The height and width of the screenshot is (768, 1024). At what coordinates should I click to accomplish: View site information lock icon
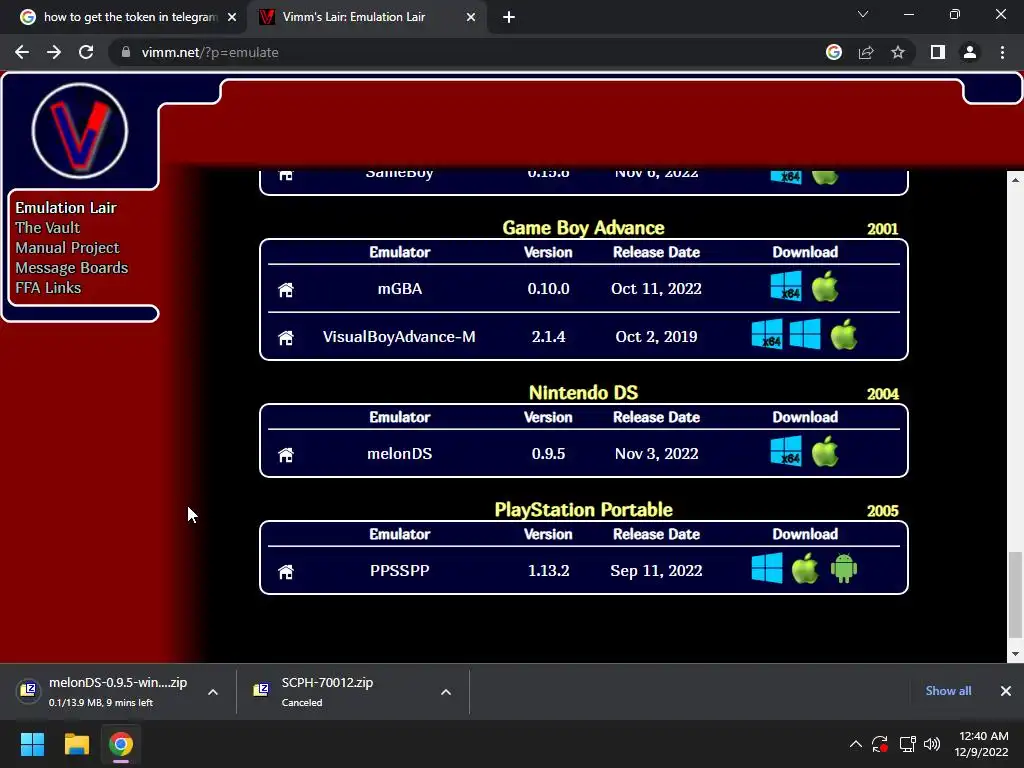(126, 52)
